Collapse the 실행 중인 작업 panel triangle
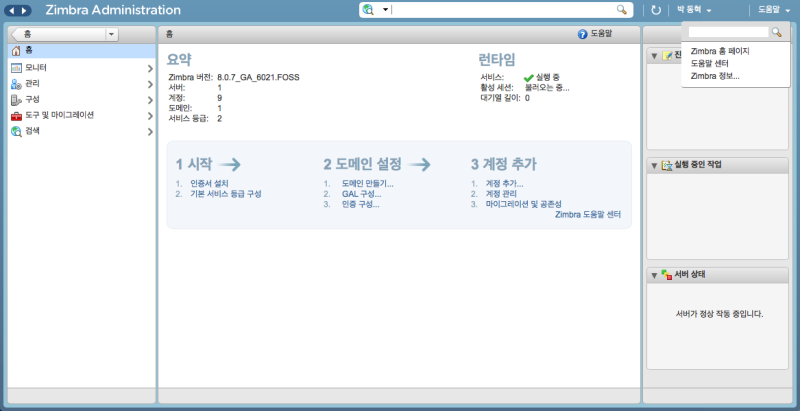This screenshot has height=411, width=800. [x=654, y=165]
